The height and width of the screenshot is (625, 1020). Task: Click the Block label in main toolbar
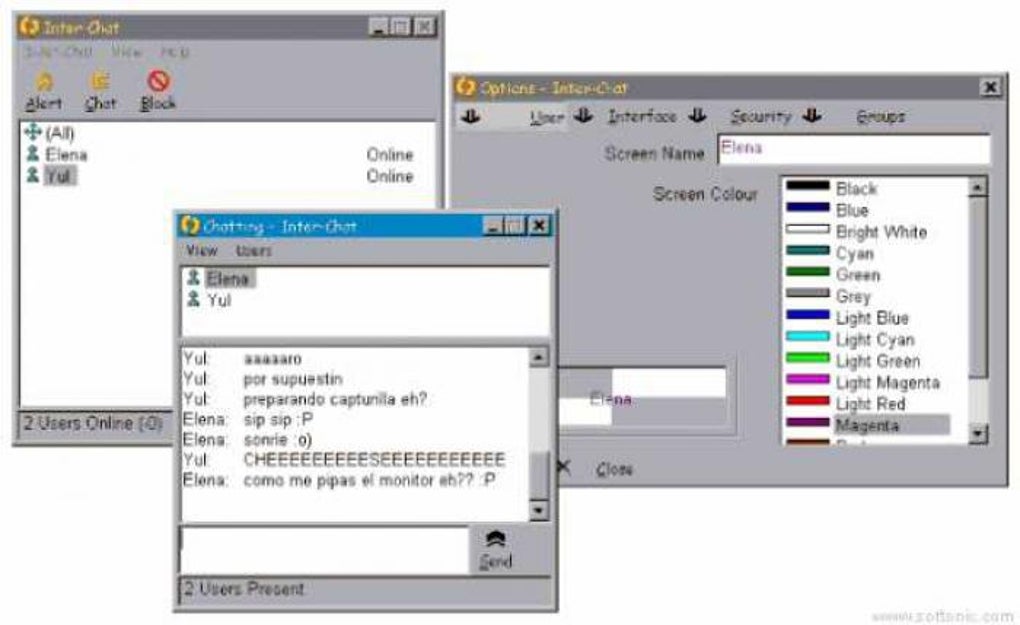pos(158,103)
